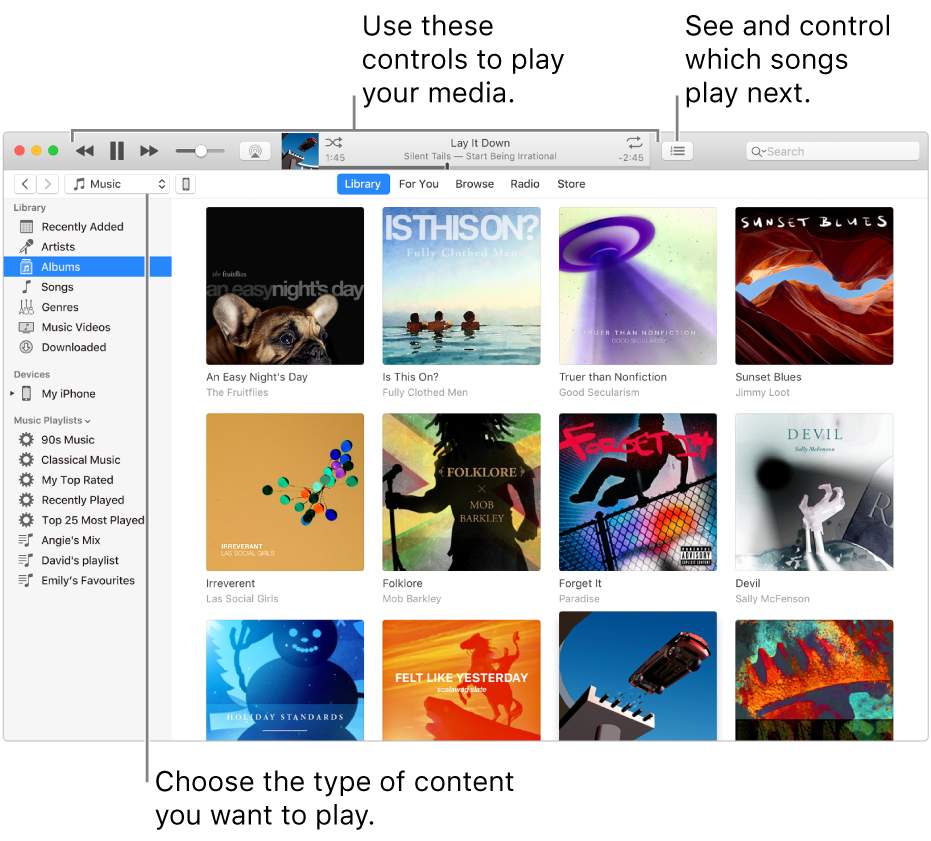Open the Devil album cover
Screen dimensions: 931x841
[814, 492]
